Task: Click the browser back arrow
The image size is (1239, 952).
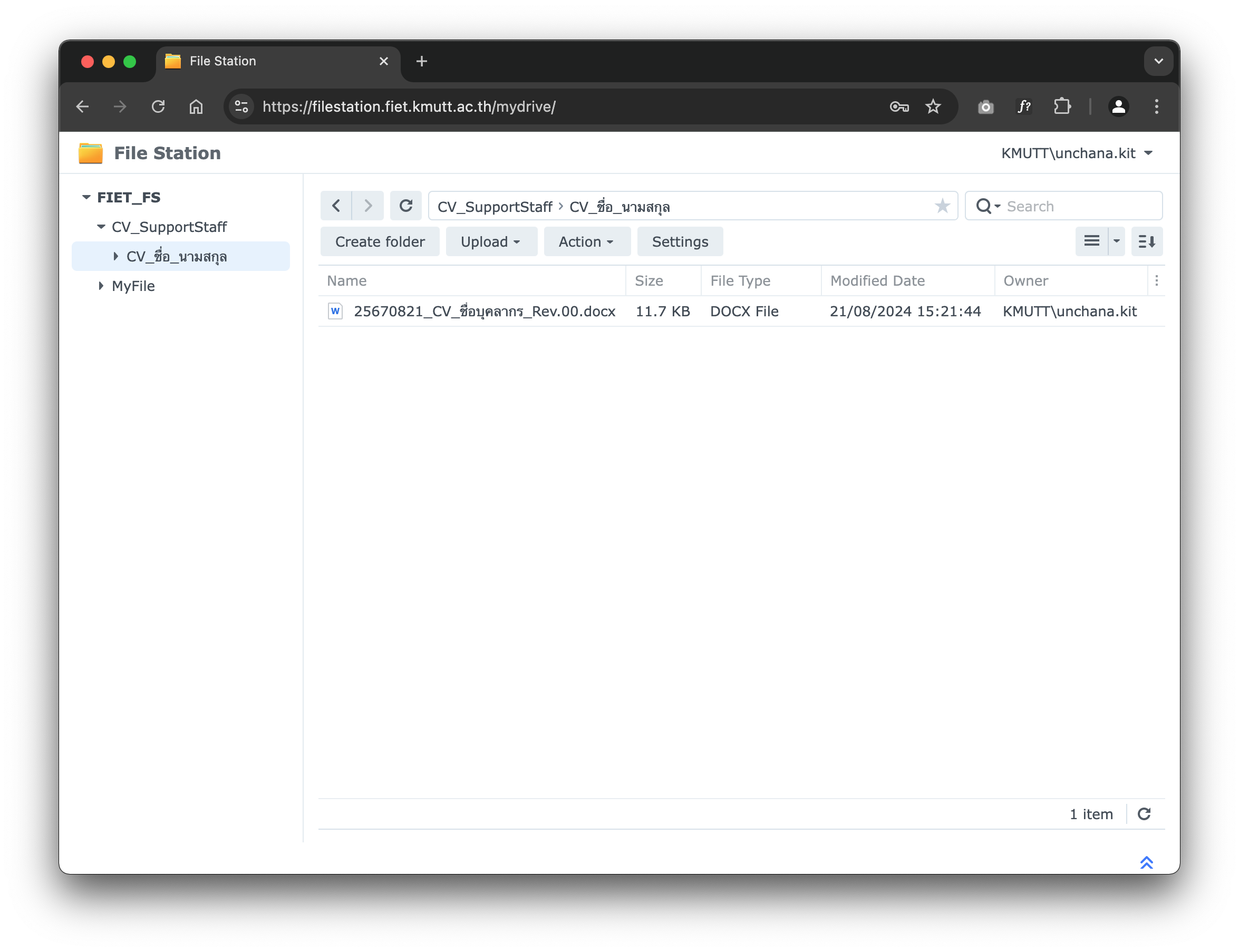Action: (x=83, y=106)
